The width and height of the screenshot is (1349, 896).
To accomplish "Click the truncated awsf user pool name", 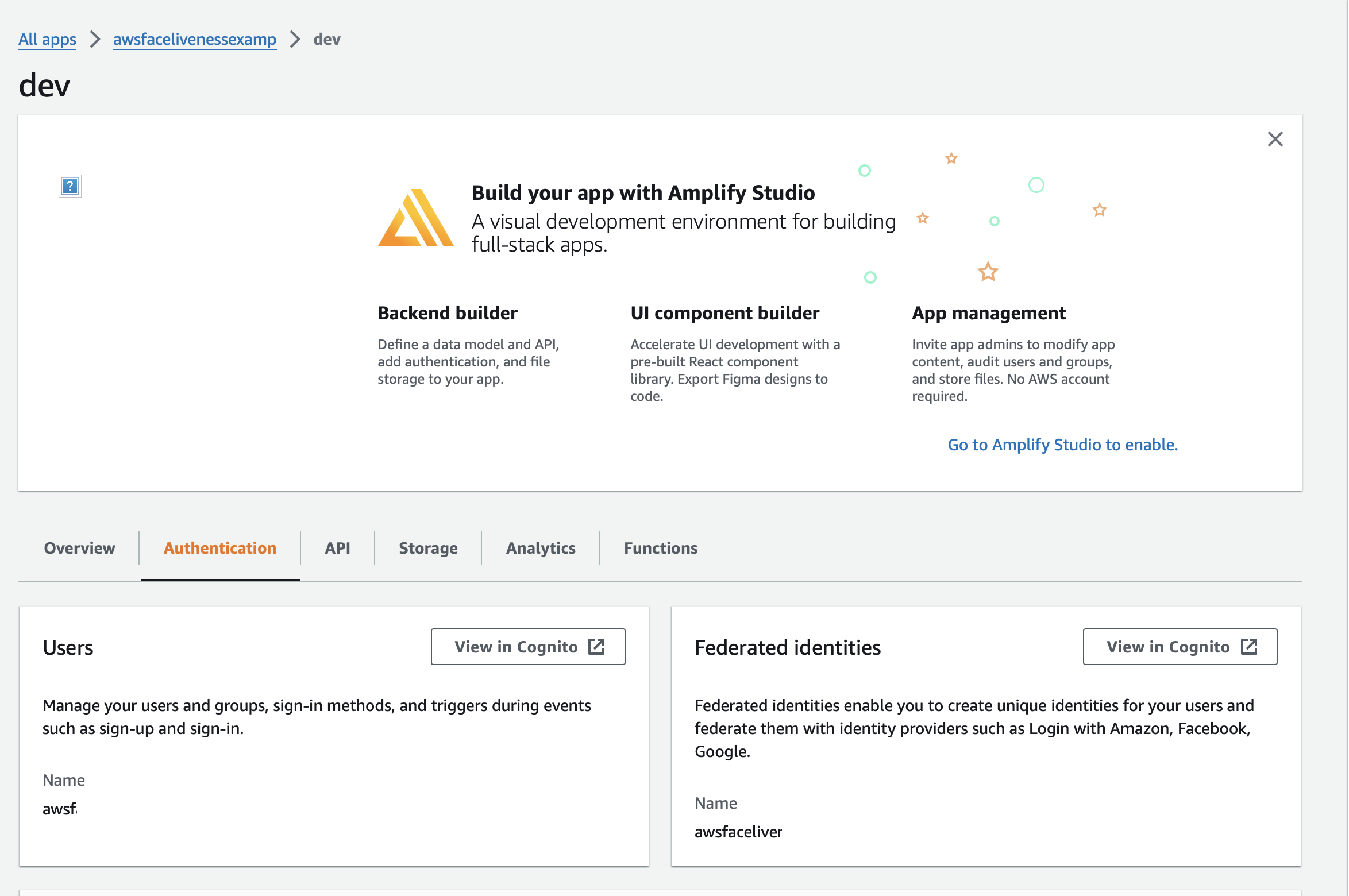I will click(60, 809).
